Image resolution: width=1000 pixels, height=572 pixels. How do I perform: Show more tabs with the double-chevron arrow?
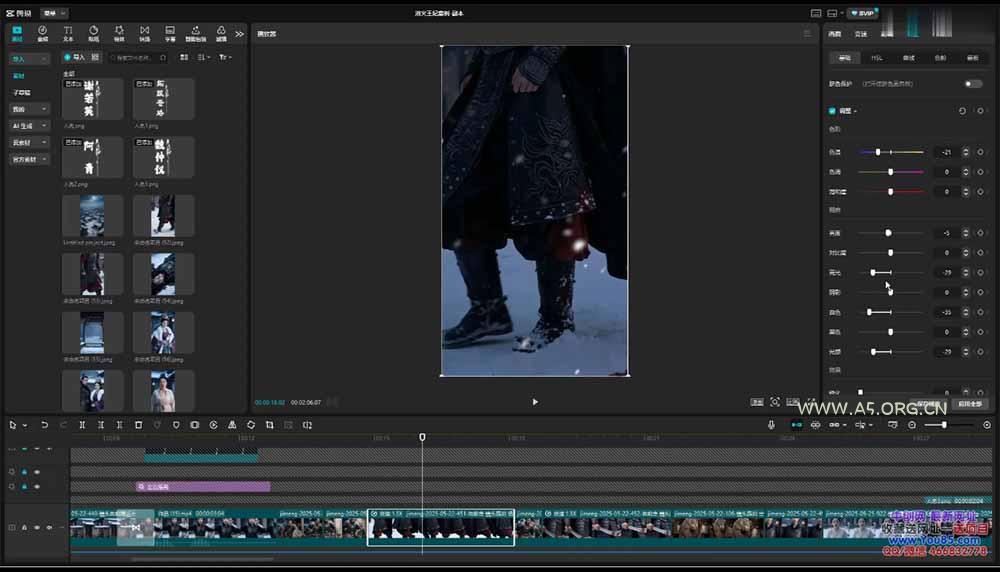tap(240, 34)
